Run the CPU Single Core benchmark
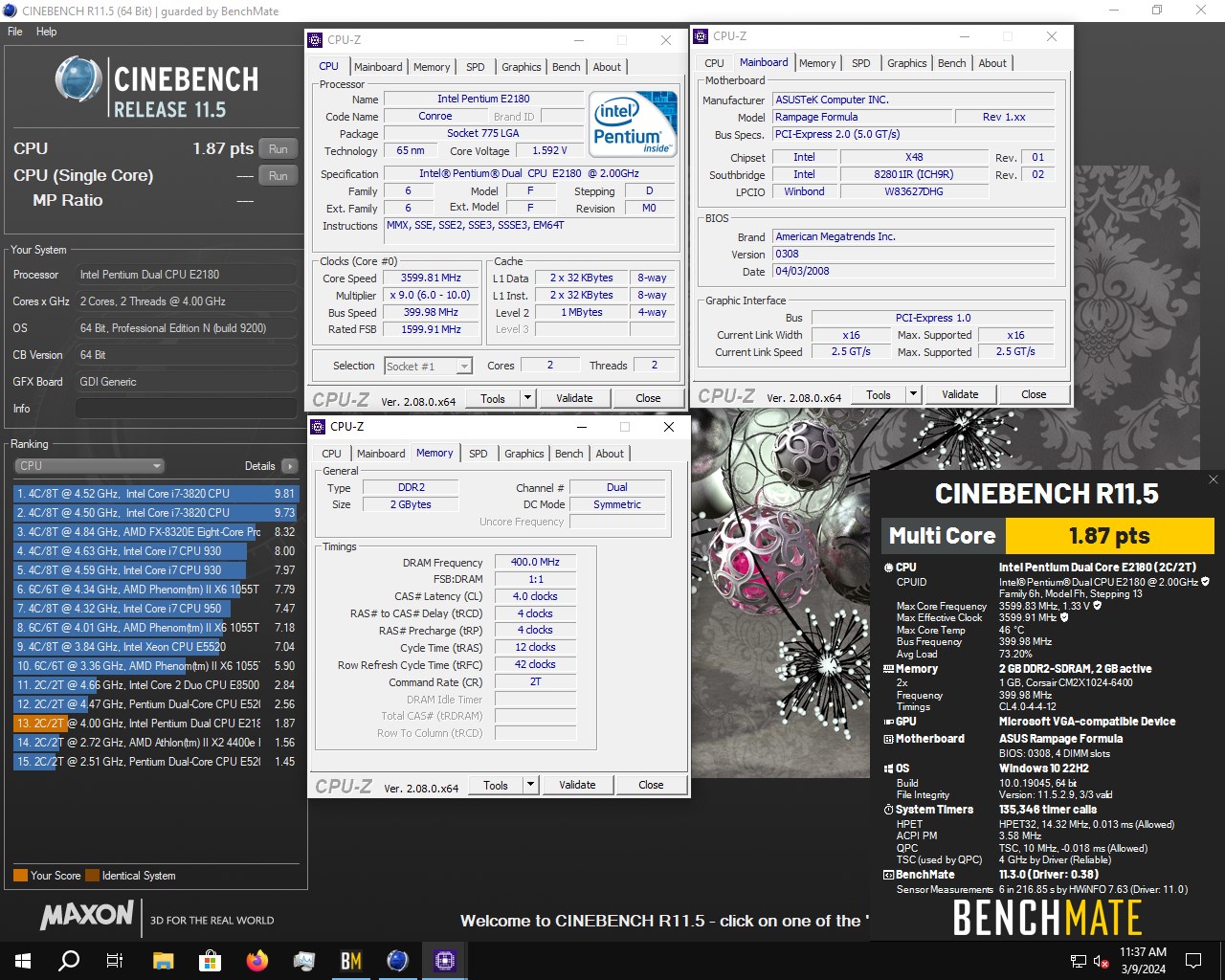The height and width of the screenshot is (980, 1225). tap(278, 176)
